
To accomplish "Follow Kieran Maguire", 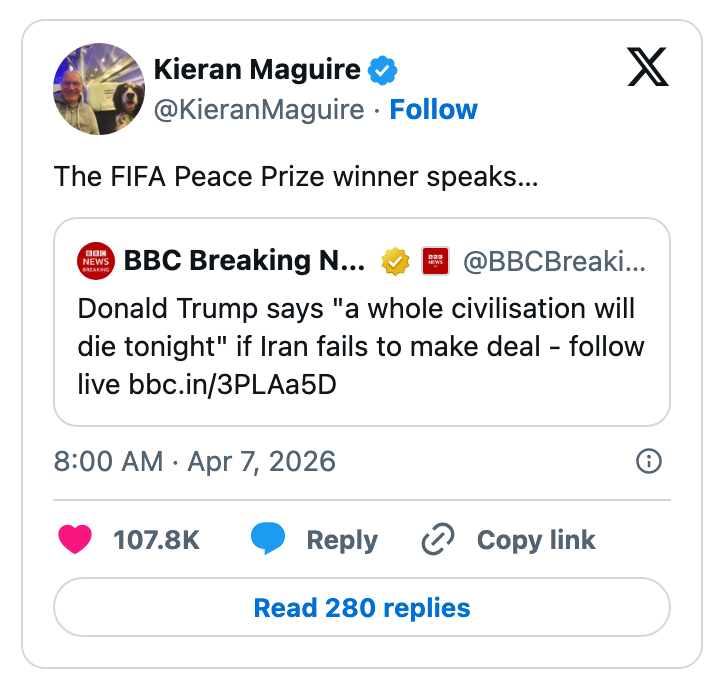I will [x=433, y=109].
